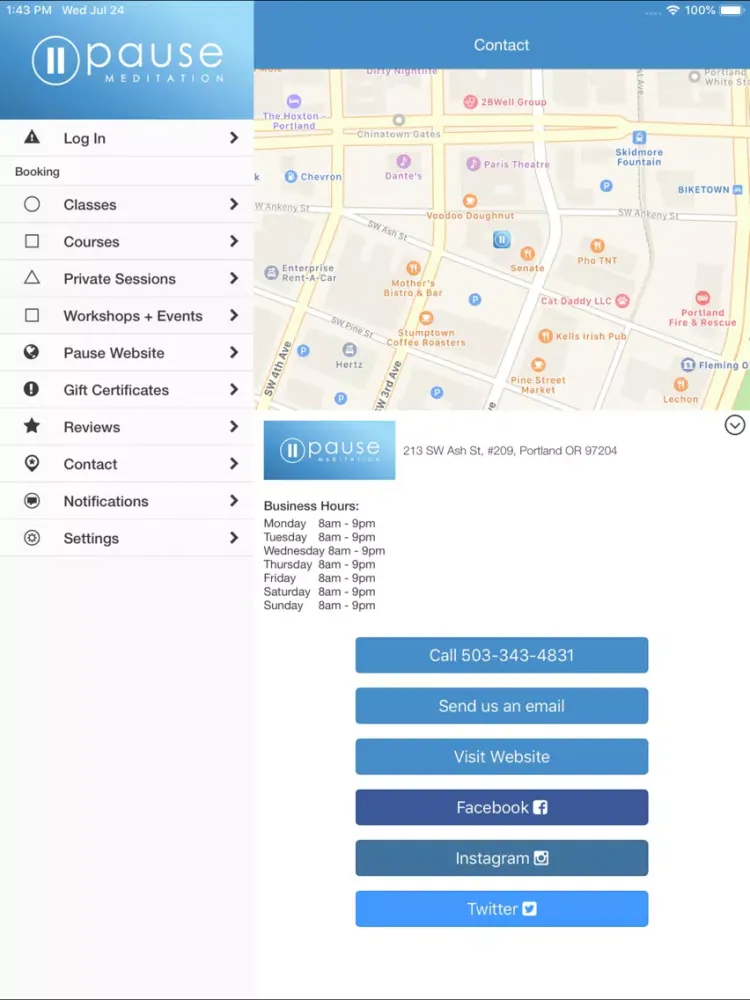
Task: Tap the exclamation icon beside Gift Certificates
Action: (31, 389)
